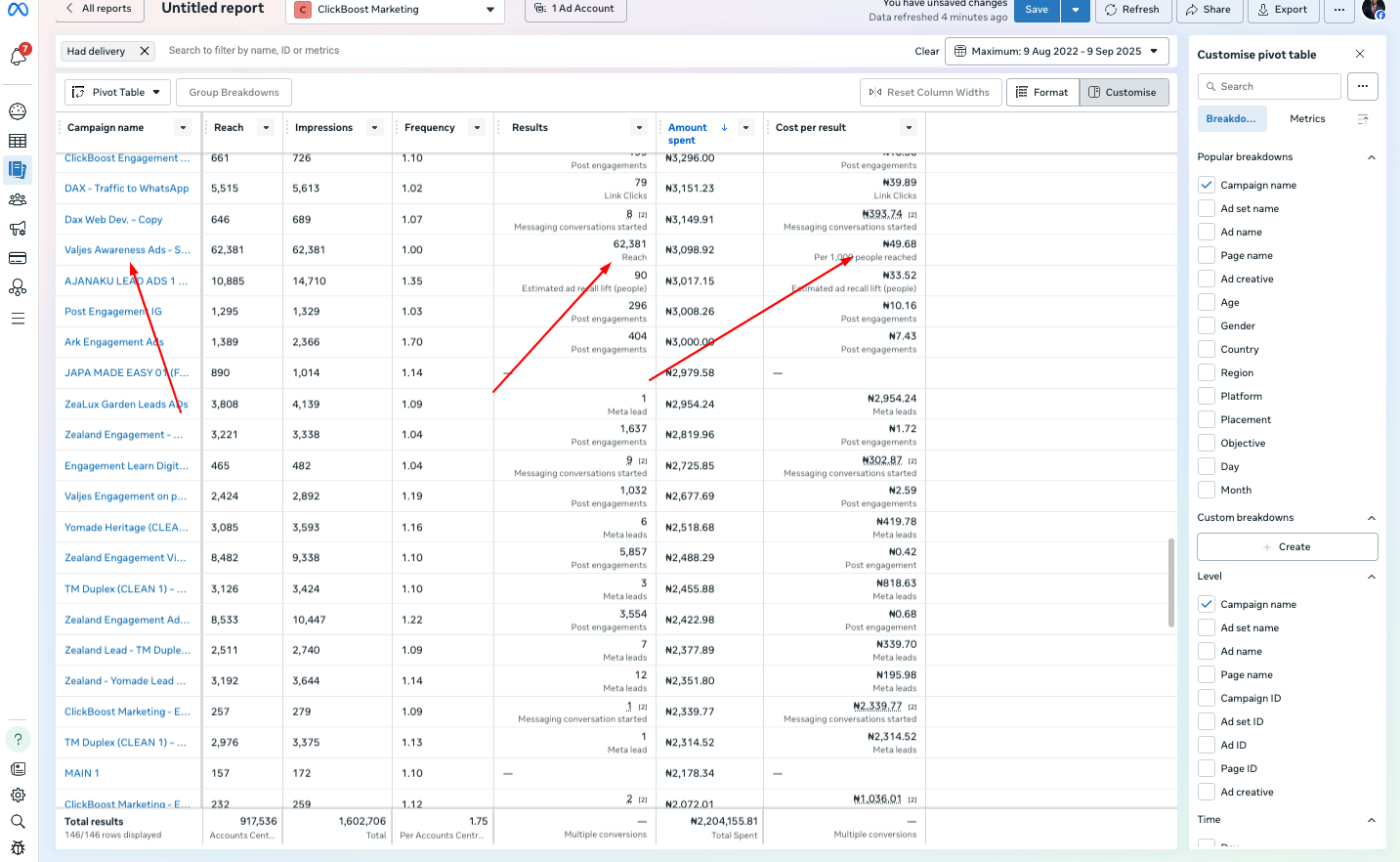Click the Export button
1400x862 pixels.
(1282, 10)
